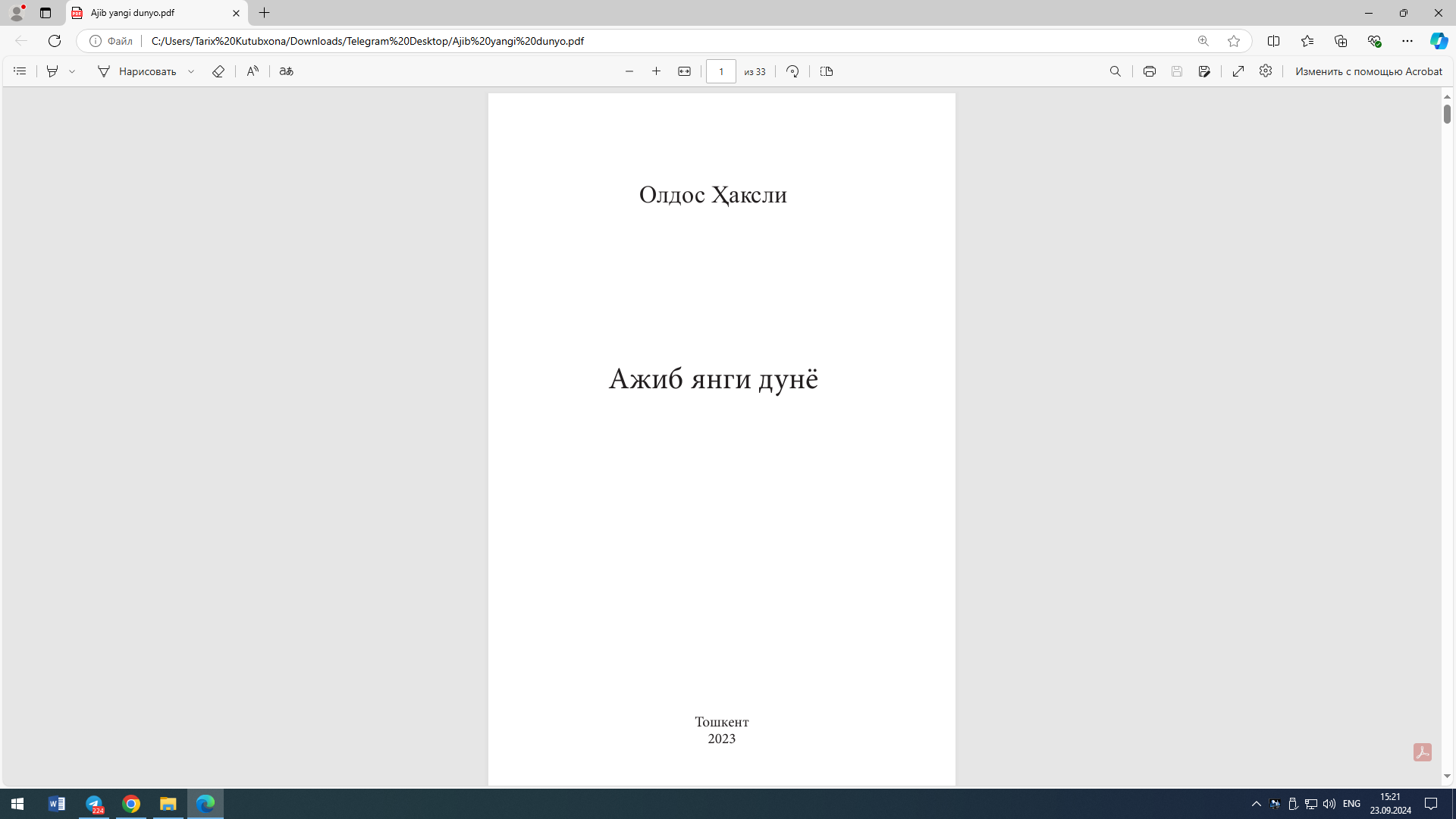The width and height of the screenshot is (1456, 819).
Task: Select the highlighter tool
Action: [52, 71]
